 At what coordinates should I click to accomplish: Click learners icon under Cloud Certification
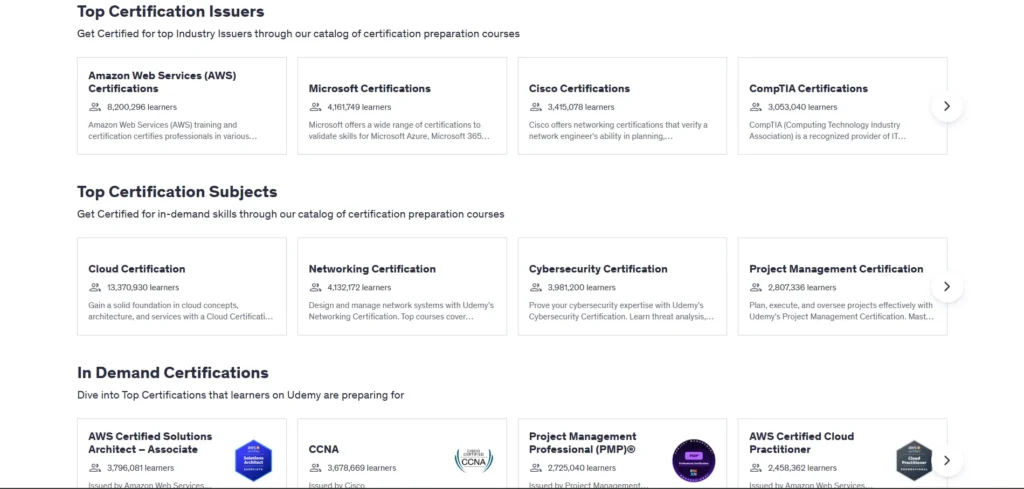95,287
